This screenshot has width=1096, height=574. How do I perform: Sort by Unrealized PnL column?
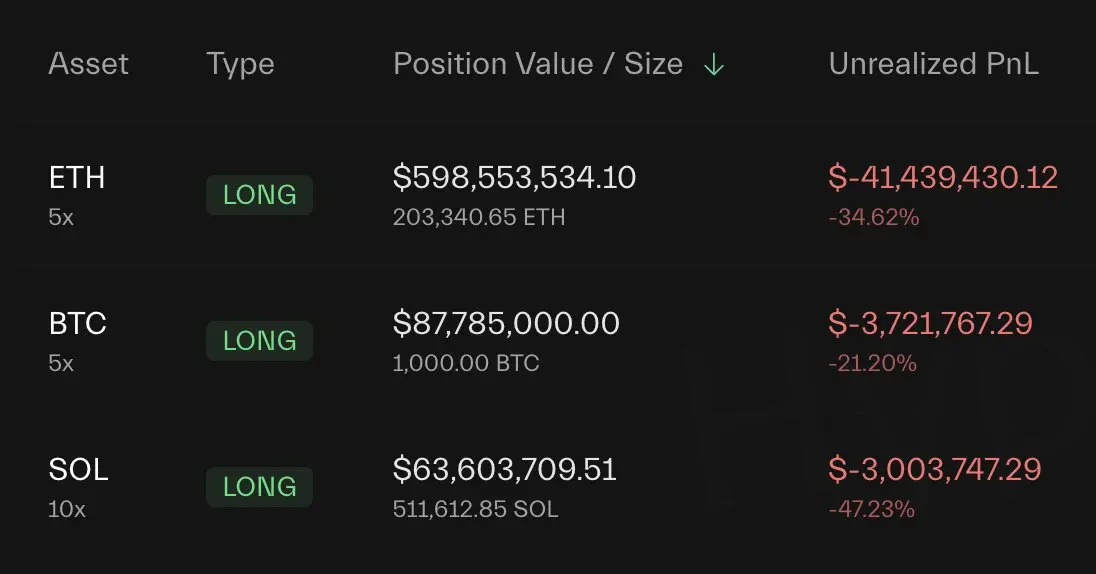pos(933,64)
